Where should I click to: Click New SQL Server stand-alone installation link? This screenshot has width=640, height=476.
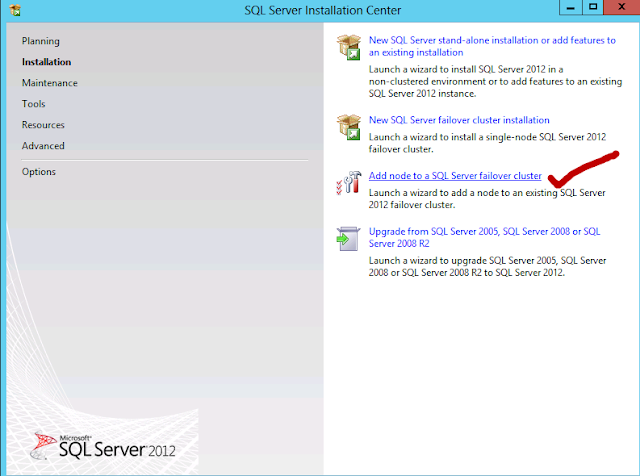click(x=492, y=47)
